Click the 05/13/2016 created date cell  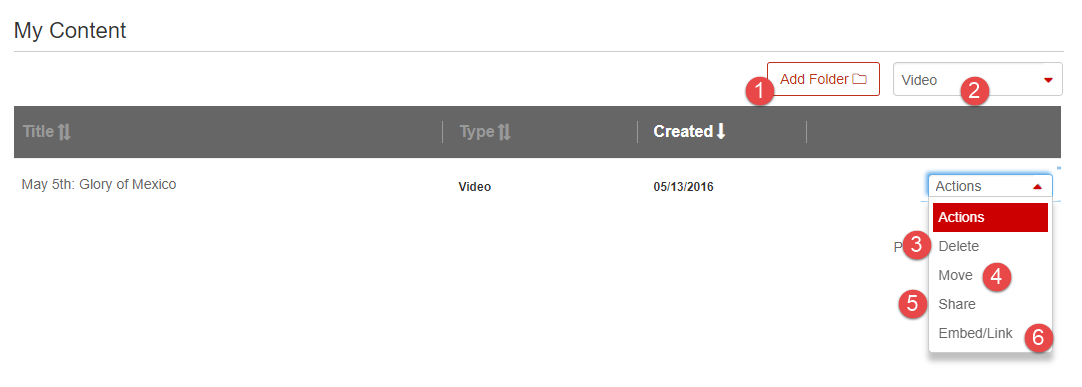pyautogui.click(x=683, y=186)
